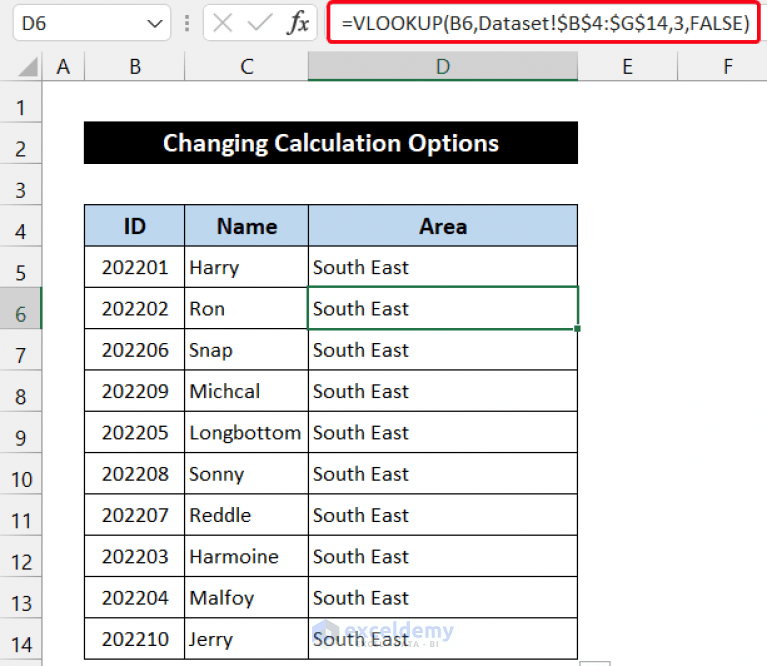Select cell with ID 202202
The width and height of the screenshot is (767, 666).
click(x=135, y=309)
